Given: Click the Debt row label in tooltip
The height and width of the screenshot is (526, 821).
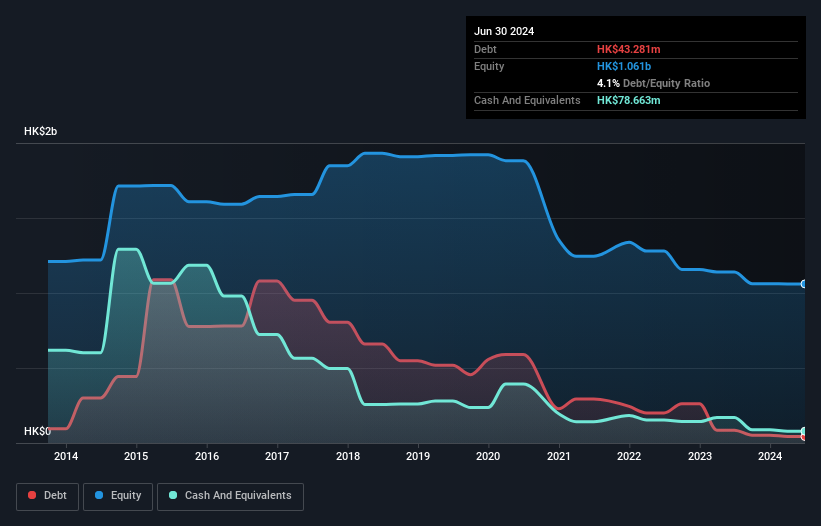Looking at the screenshot, I should (485, 49).
